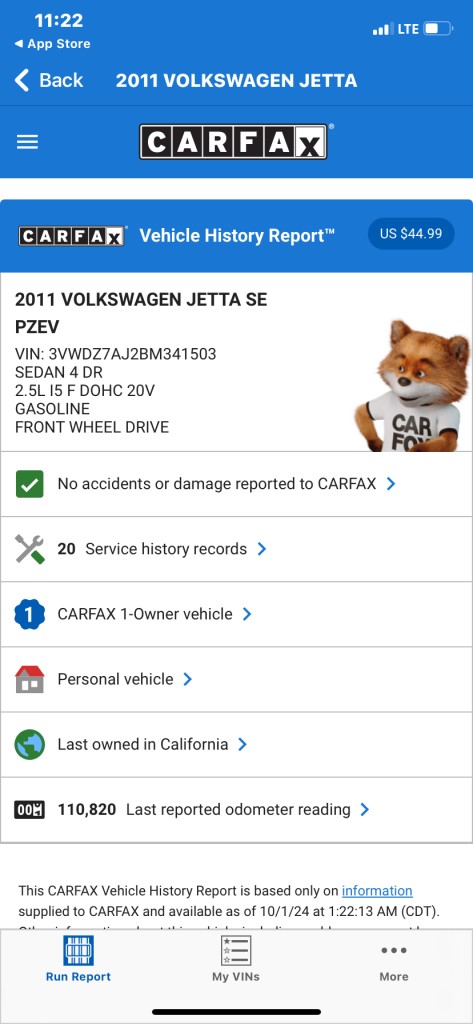Tap the house personal vehicle icon
The width and height of the screenshot is (473, 1024).
pos(29,679)
